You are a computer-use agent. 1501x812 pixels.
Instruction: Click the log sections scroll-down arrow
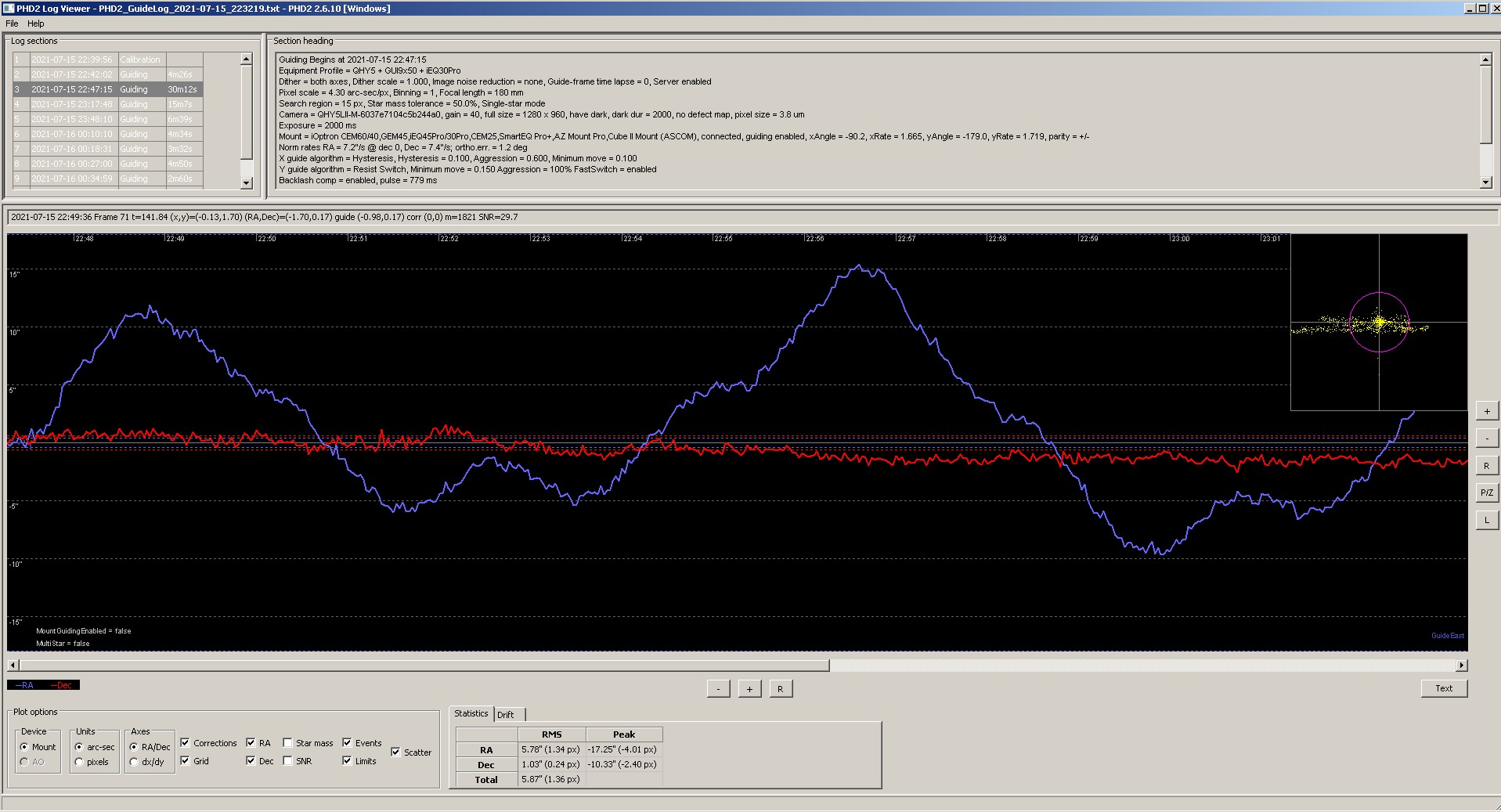click(247, 183)
